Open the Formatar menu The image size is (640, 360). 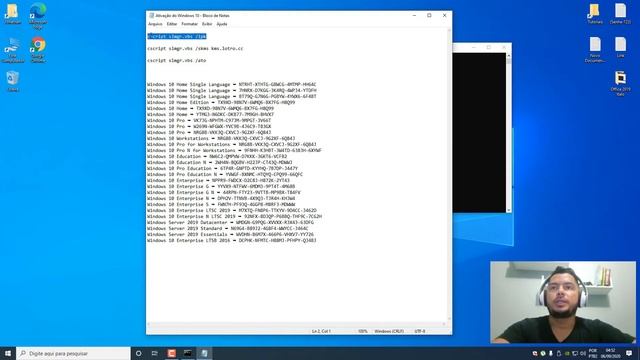(x=189, y=24)
